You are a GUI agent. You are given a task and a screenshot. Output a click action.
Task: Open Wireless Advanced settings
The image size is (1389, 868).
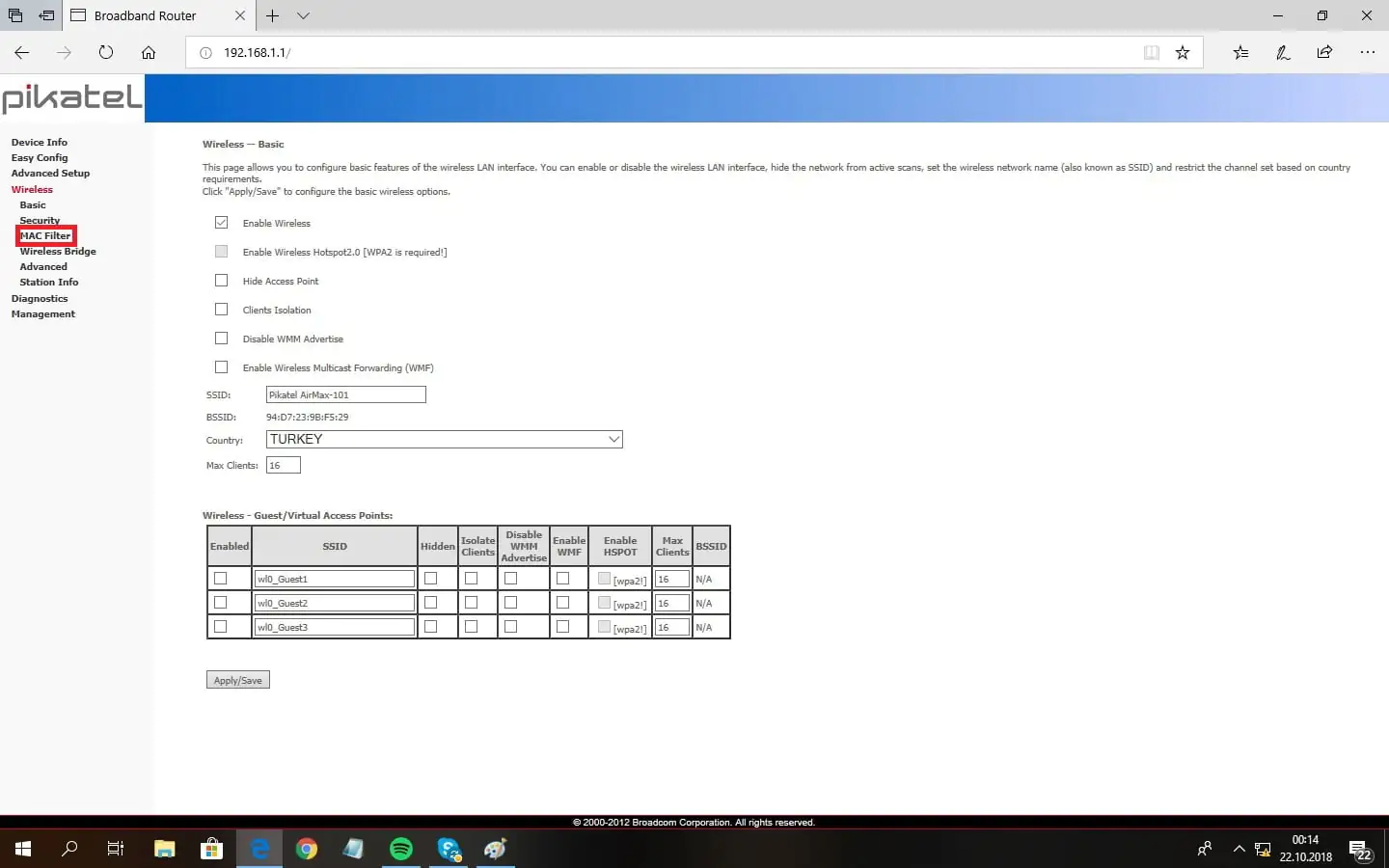tap(43, 267)
